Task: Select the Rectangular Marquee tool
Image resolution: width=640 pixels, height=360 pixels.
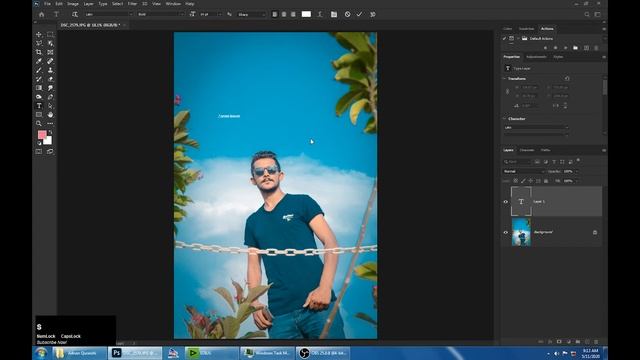Action: click(50, 35)
